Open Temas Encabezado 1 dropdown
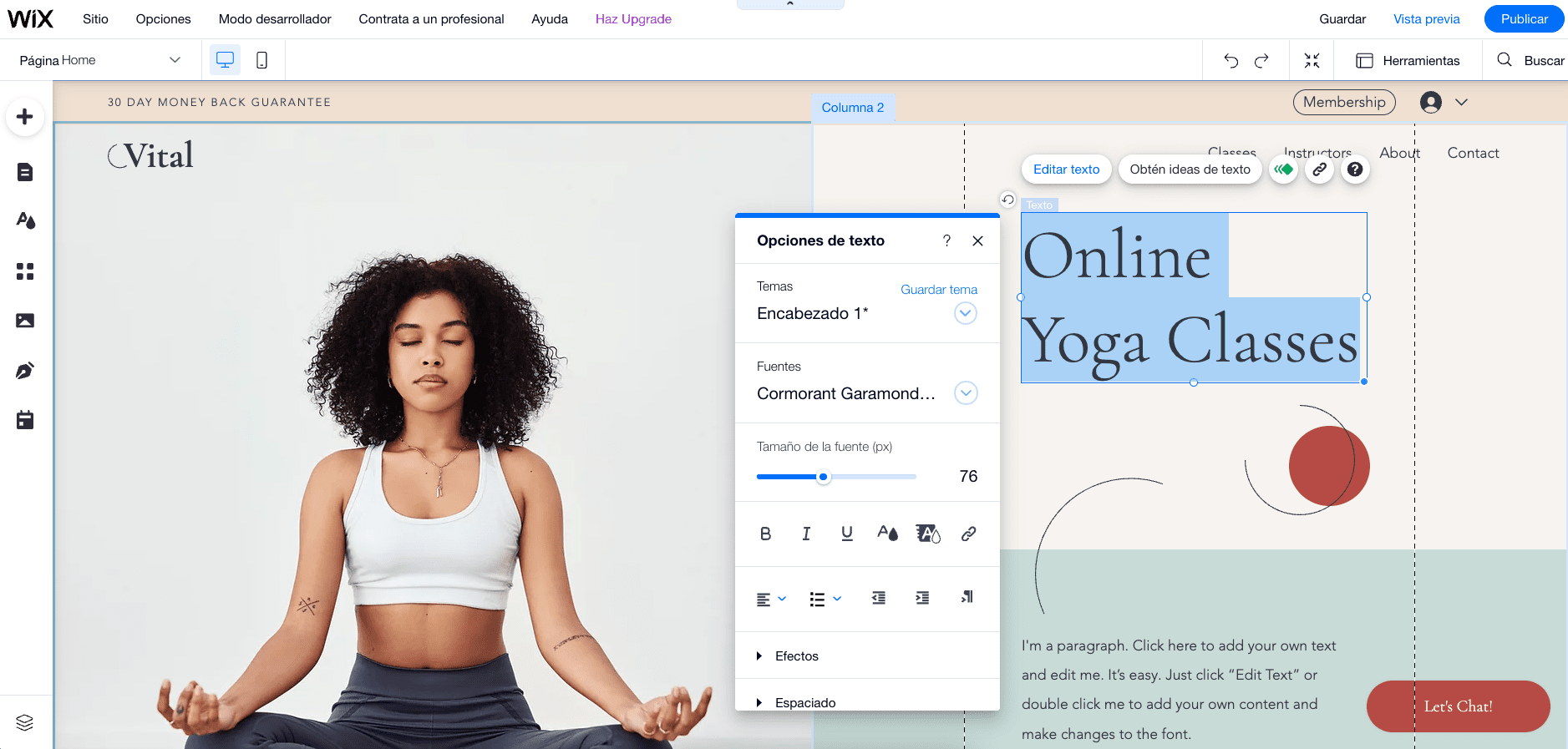 tap(966, 313)
